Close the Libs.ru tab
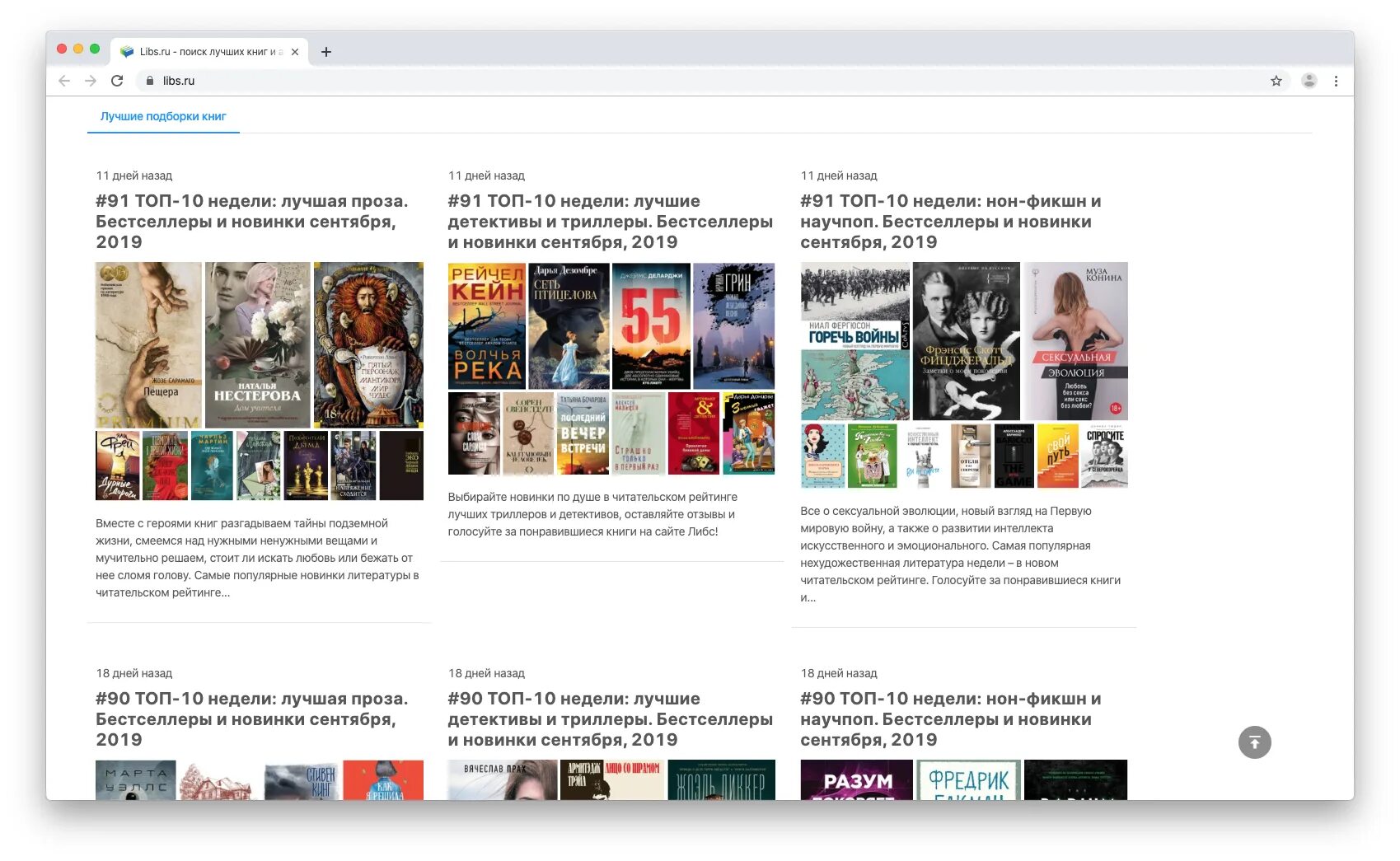This screenshot has height=861, width=1400. [x=295, y=52]
